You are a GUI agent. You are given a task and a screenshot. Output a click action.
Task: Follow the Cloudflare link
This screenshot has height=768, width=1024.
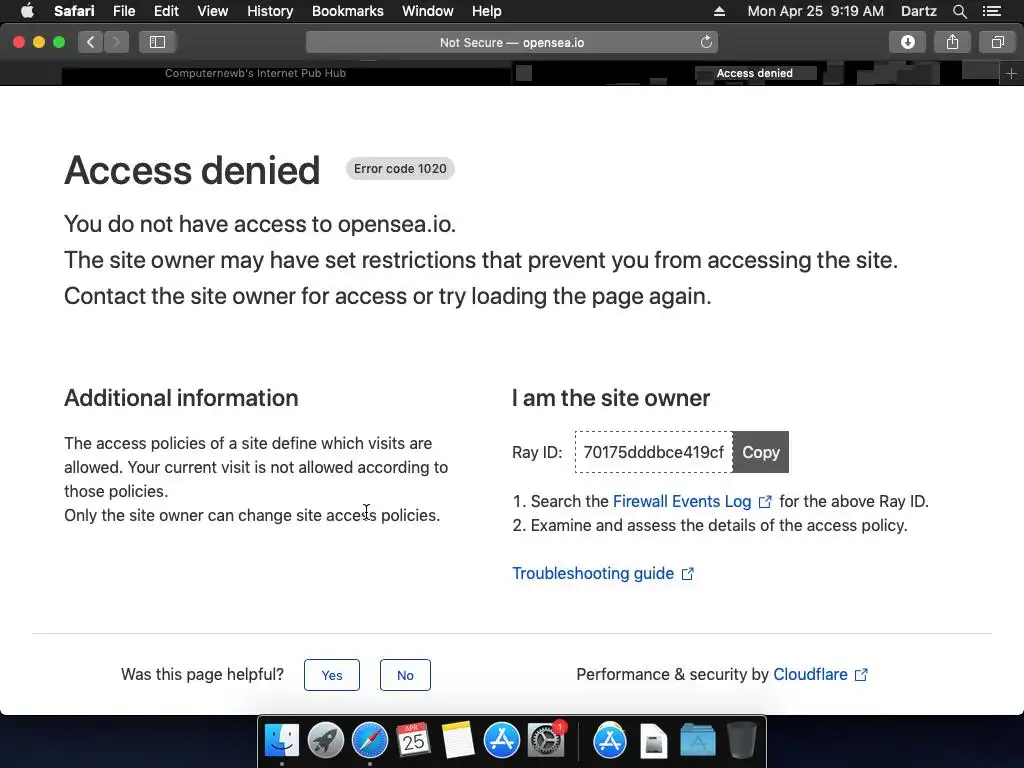coord(810,675)
